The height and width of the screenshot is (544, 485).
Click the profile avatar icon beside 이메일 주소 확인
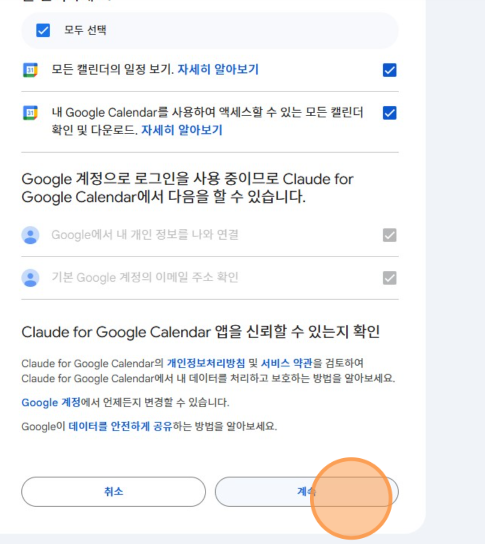[x=31, y=278]
